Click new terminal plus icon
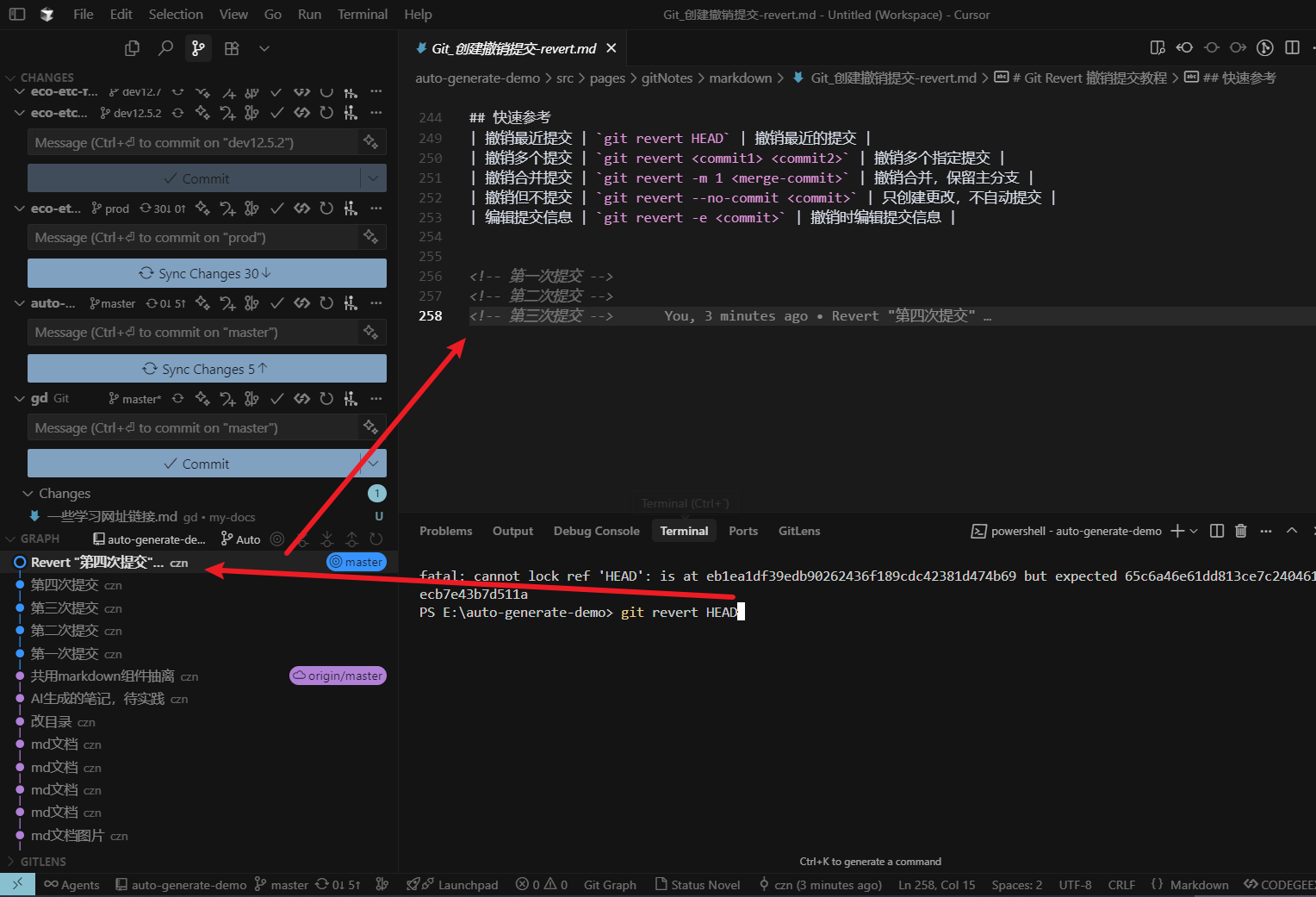This screenshot has height=897, width=1316. tap(1177, 531)
